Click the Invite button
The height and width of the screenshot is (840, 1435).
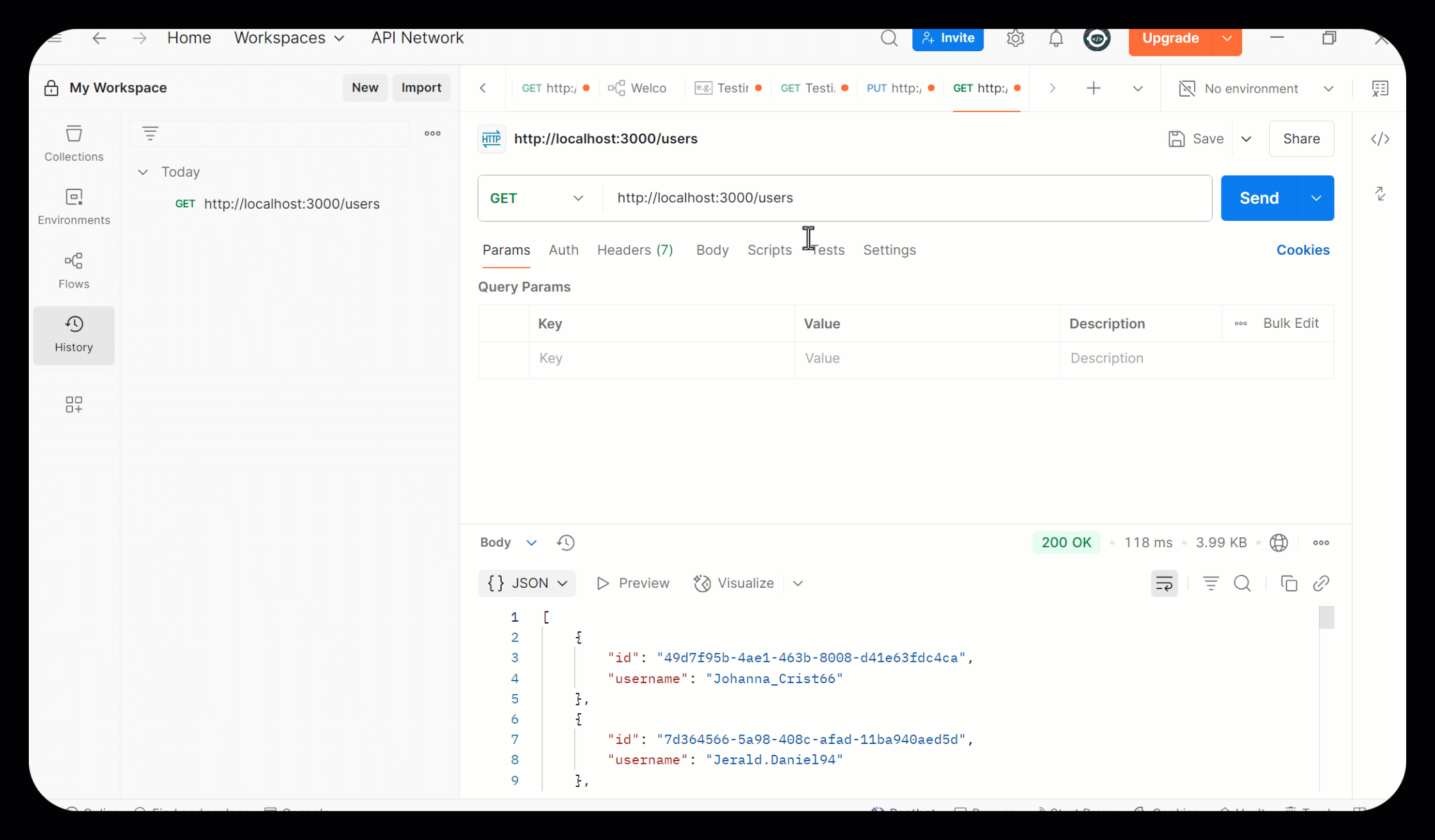click(947, 38)
